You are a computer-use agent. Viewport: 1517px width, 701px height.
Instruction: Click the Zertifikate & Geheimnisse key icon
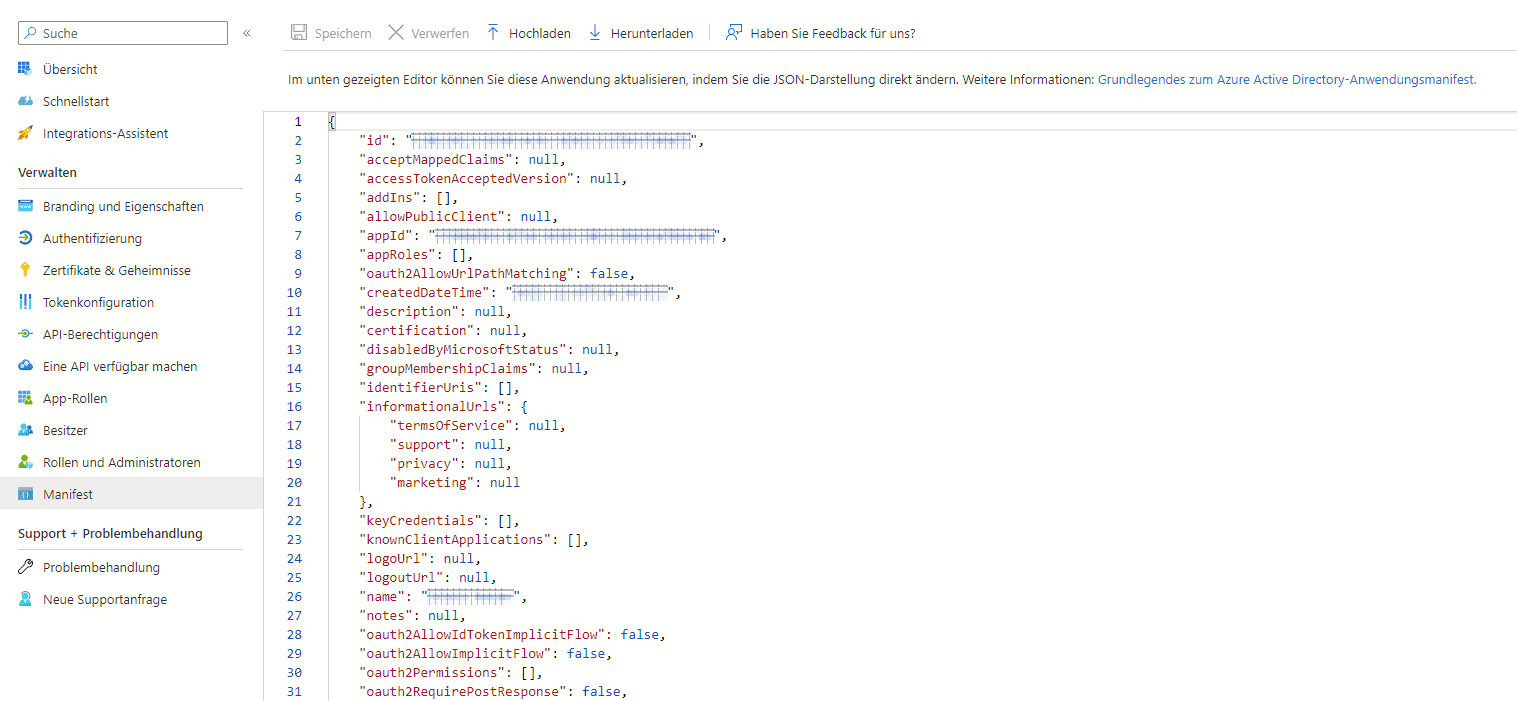26,270
